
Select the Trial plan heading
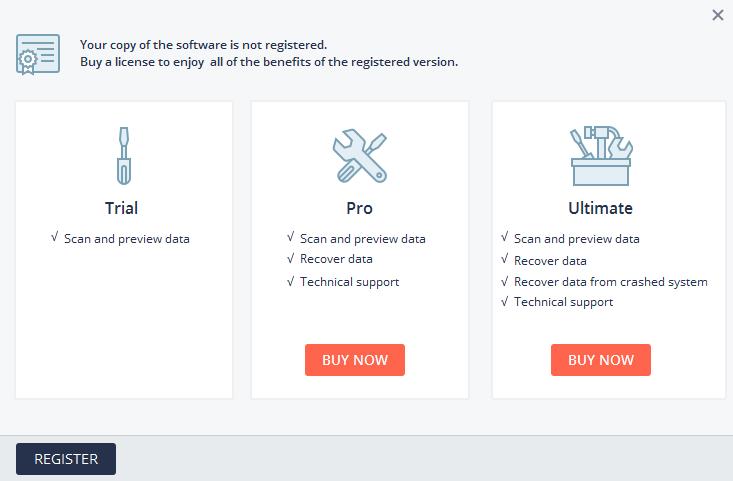(x=122, y=208)
